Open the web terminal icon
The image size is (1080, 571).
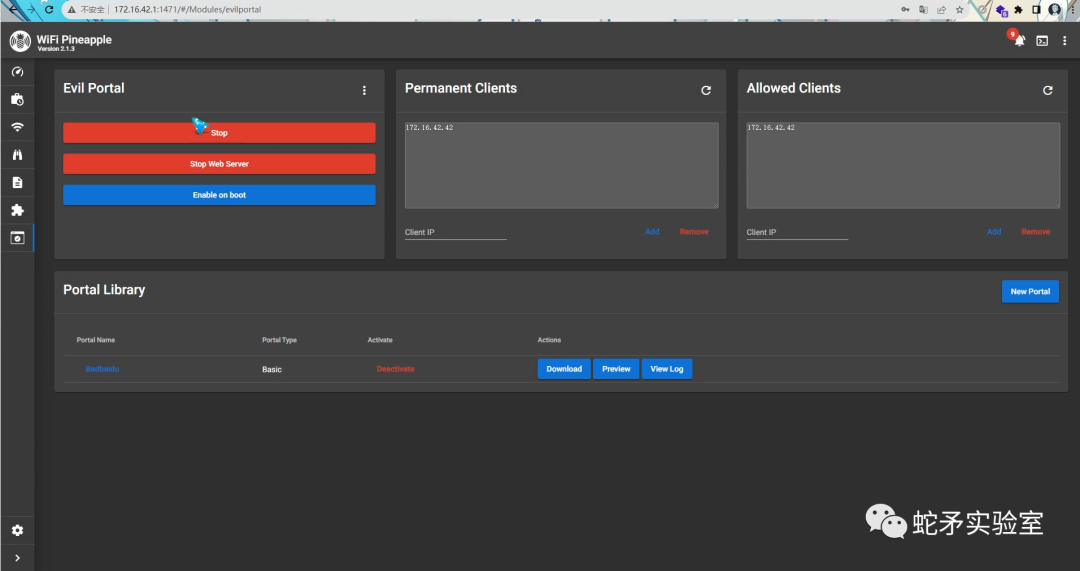(1042, 41)
